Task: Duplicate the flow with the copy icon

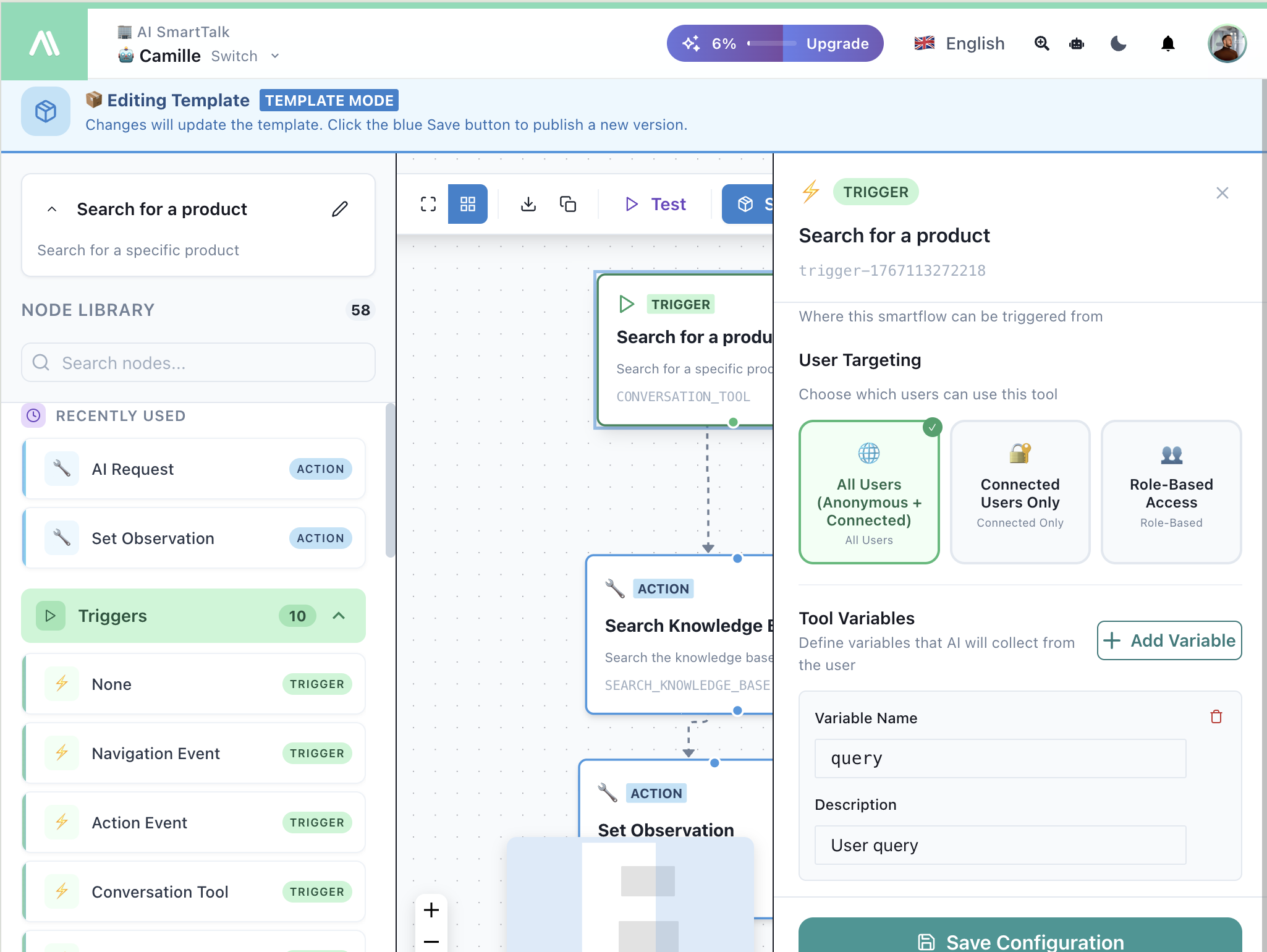Action: [567, 203]
